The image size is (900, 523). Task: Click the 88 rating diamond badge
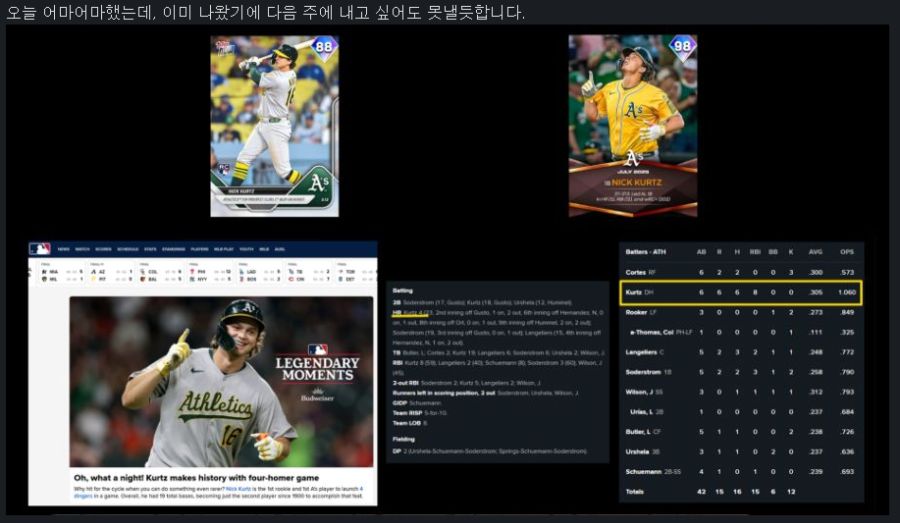click(x=324, y=47)
